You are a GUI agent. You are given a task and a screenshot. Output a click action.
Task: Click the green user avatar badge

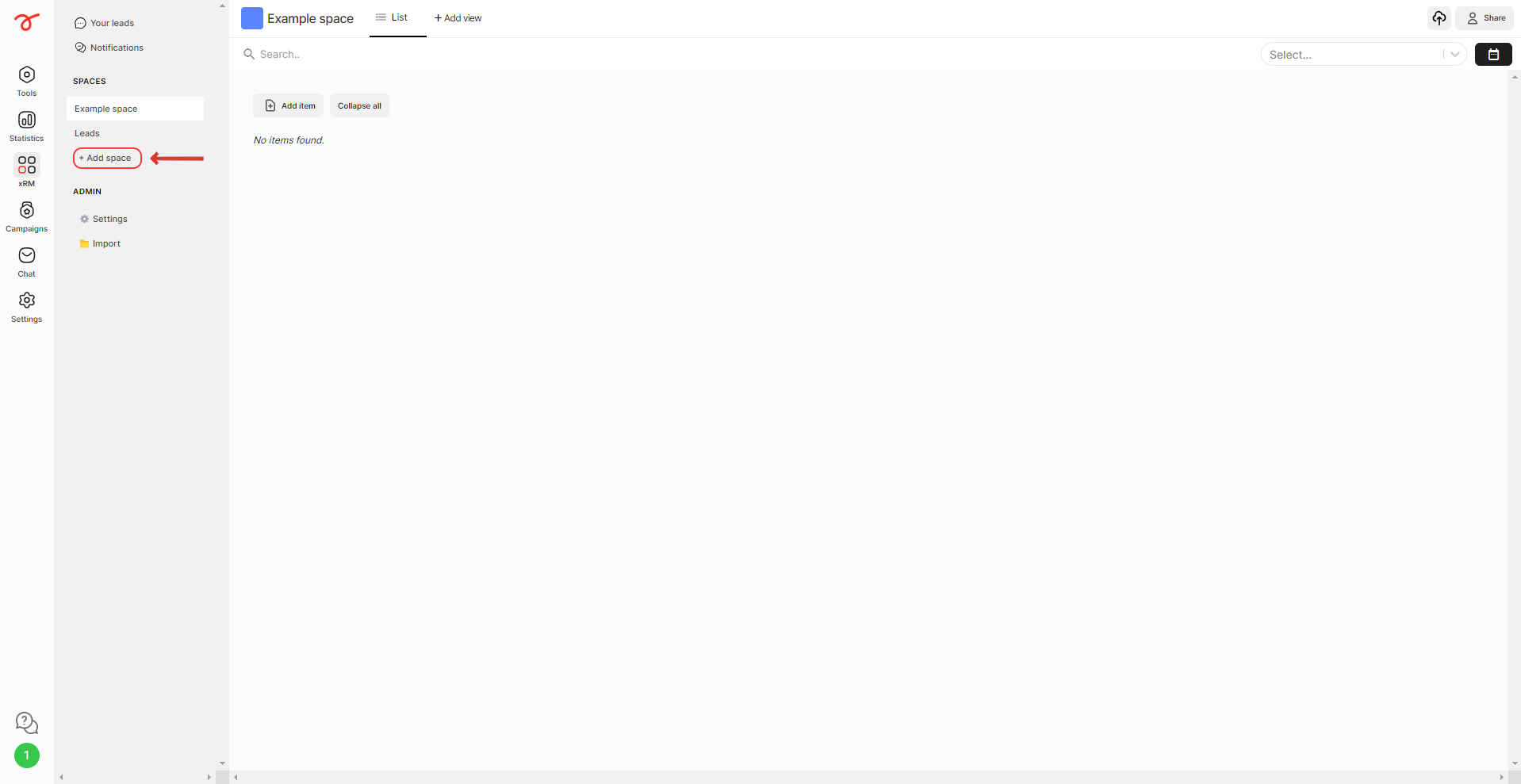(x=27, y=755)
